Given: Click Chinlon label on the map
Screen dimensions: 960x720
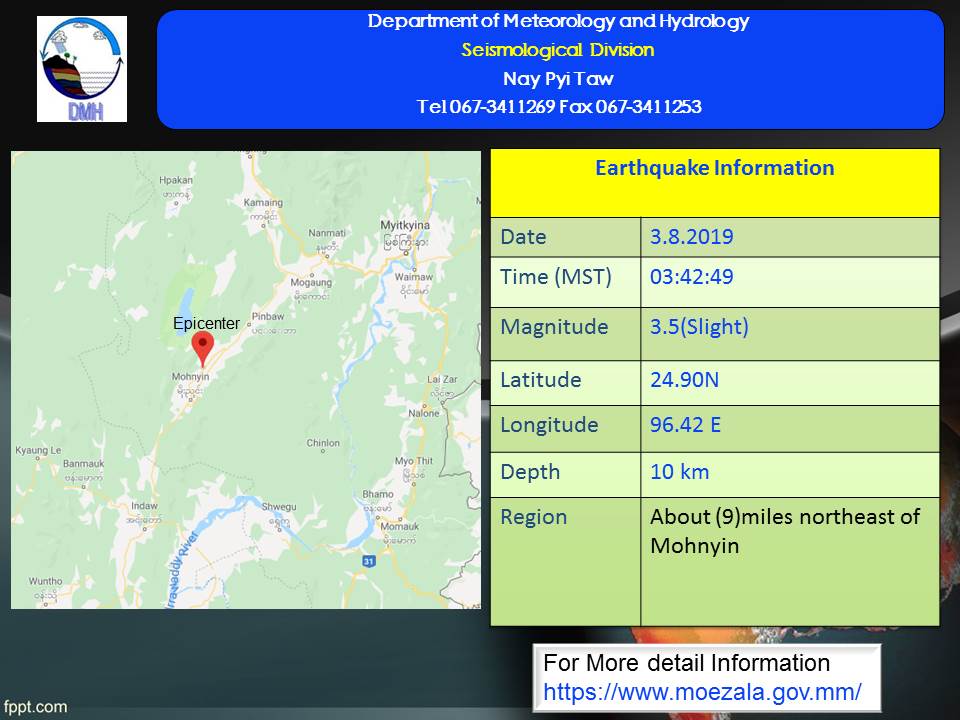Looking at the screenshot, I should 323,443.
